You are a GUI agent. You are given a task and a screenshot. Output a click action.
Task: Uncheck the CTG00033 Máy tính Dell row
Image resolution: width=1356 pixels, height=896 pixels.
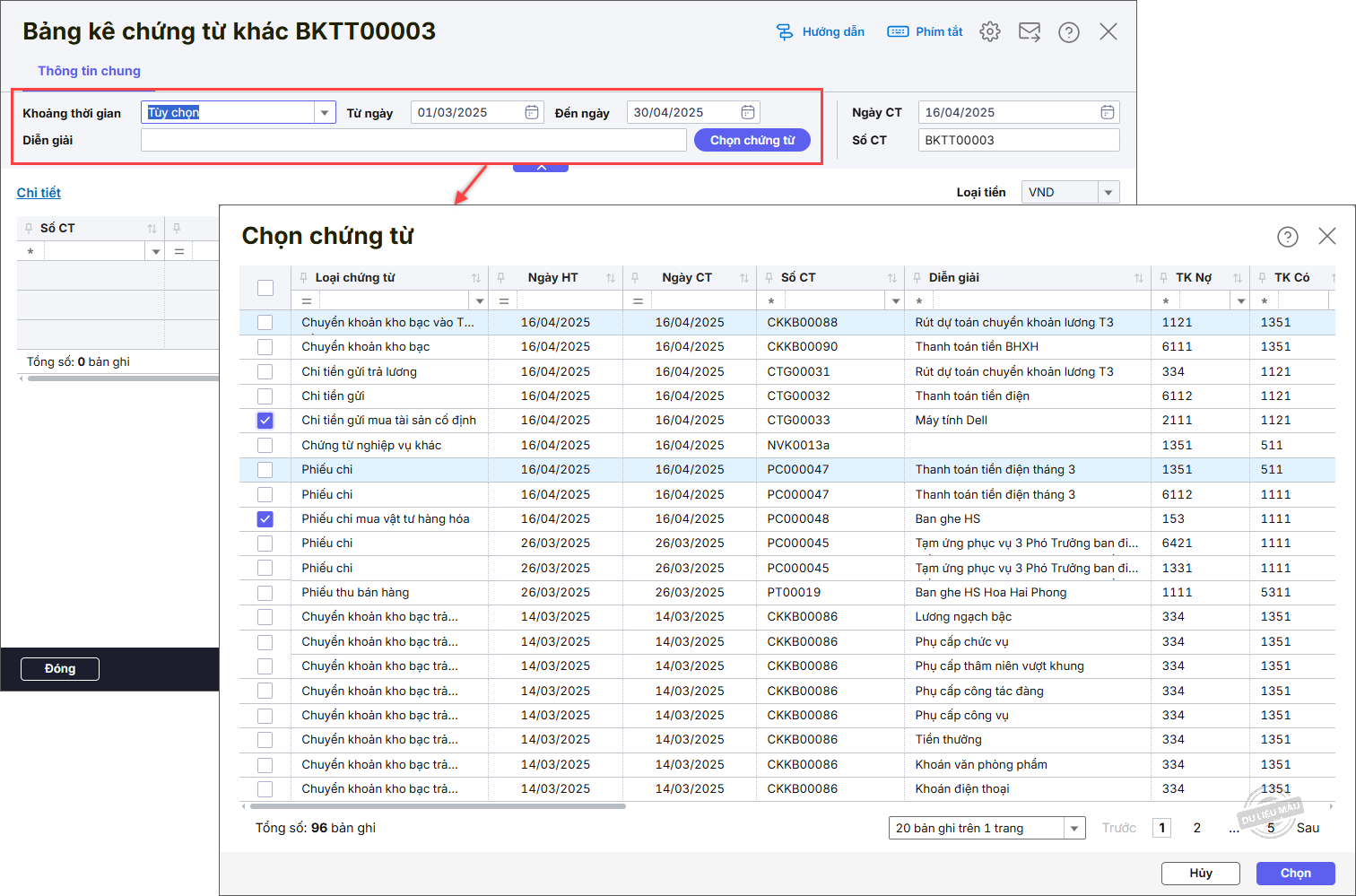(x=265, y=420)
